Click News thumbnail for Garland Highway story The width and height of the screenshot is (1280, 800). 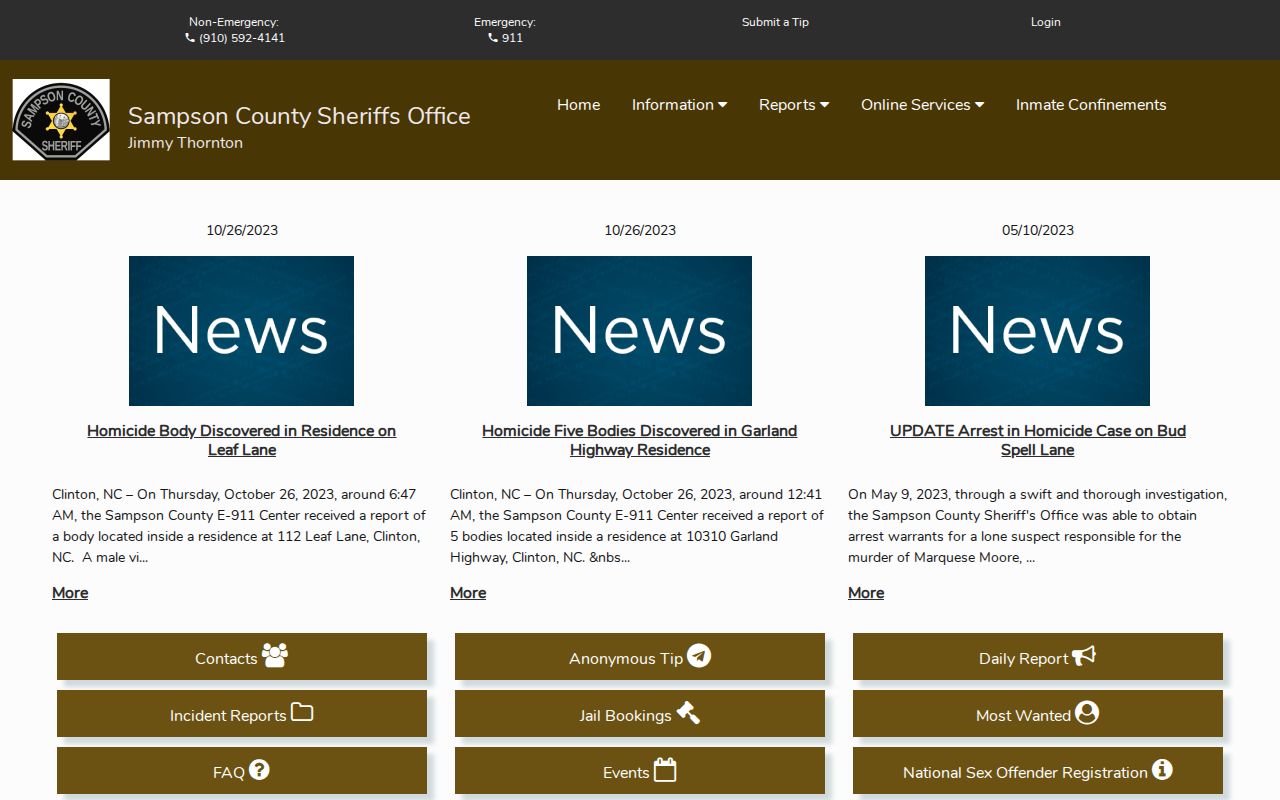click(x=639, y=331)
